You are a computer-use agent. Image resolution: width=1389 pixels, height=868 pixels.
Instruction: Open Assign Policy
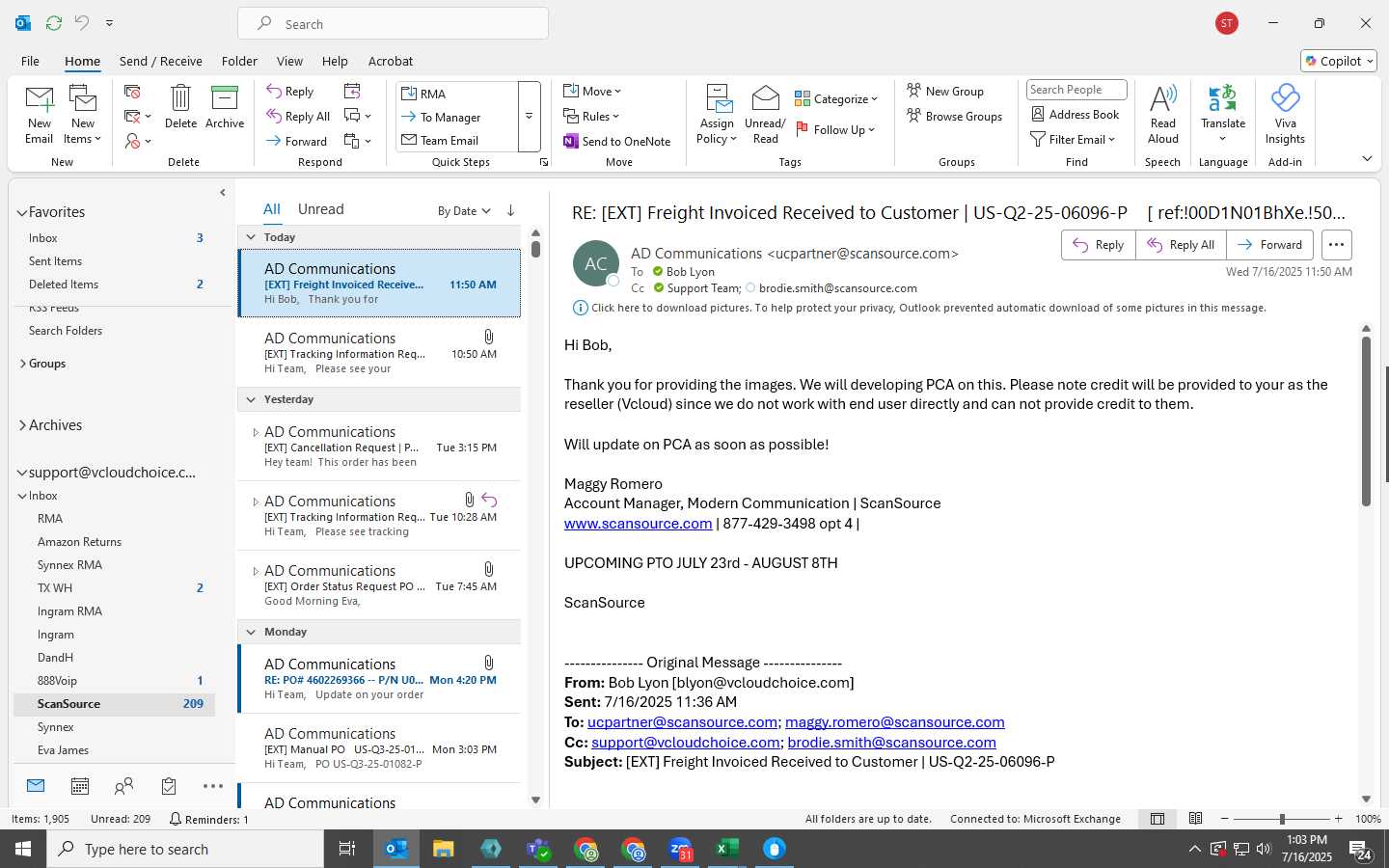pos(717,115)
